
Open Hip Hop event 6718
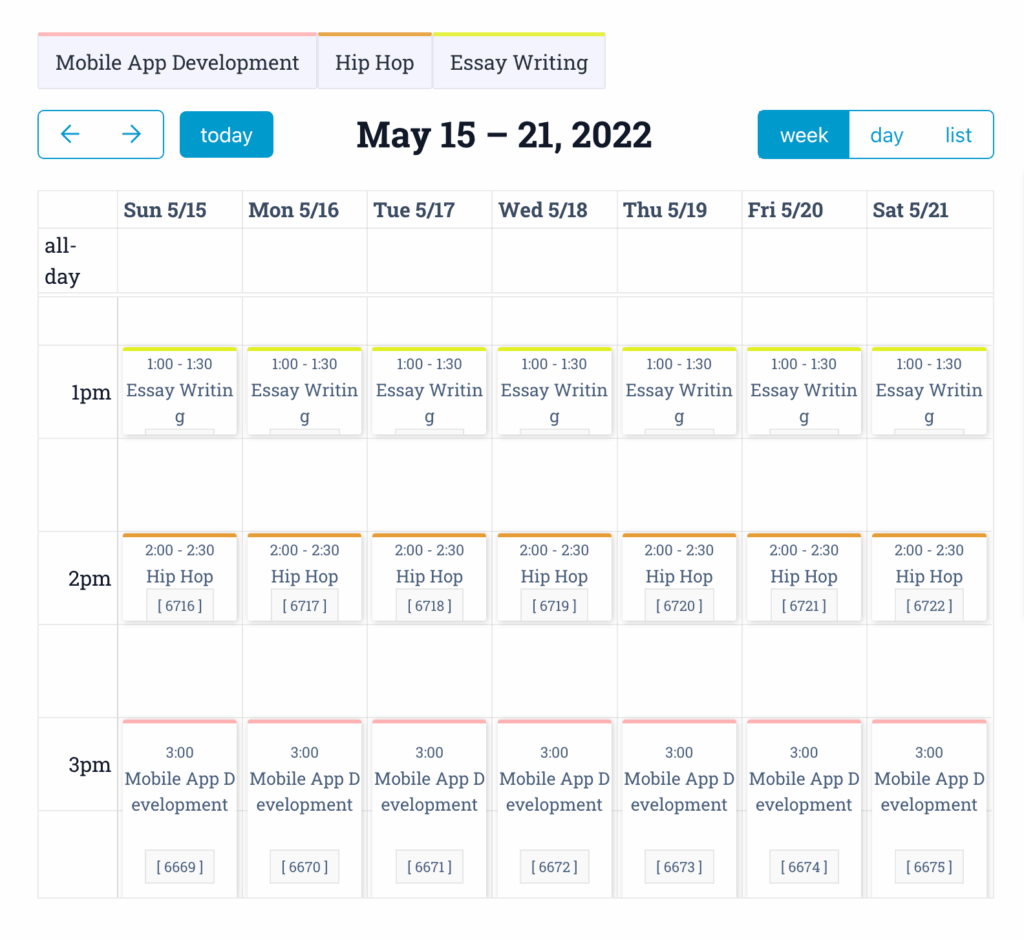pyautogui.click(x=429, y=577)
